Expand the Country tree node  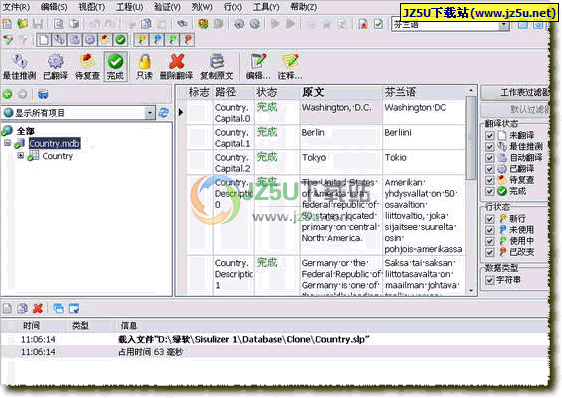point(21,156)
